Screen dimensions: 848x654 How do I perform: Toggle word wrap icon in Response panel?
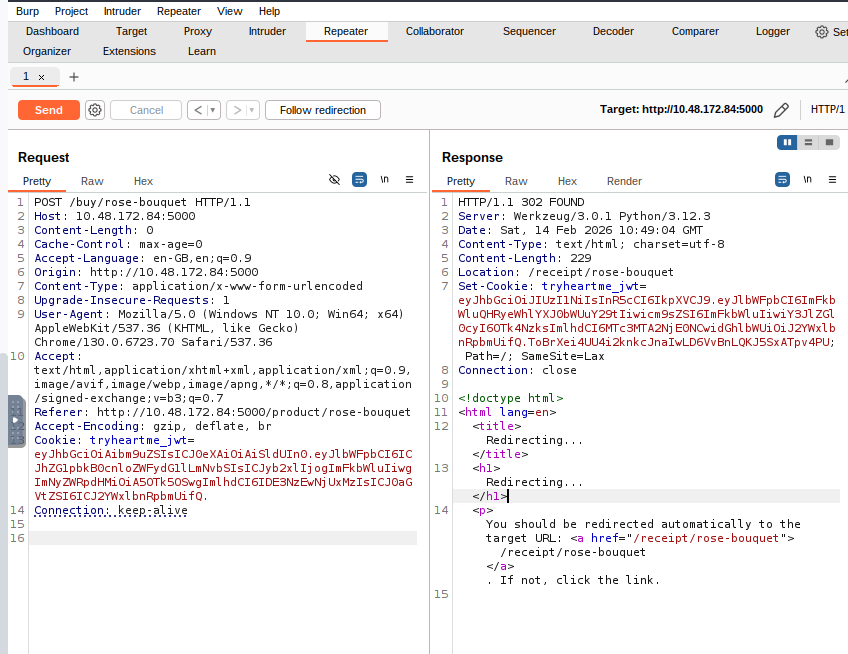pyautogui.click(x=783, y=180)
